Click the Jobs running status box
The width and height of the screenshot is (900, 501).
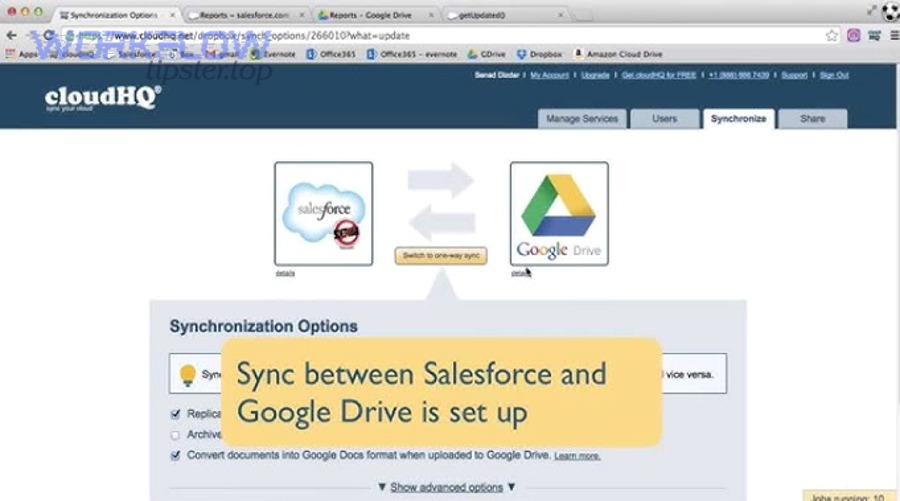(851, 497)
